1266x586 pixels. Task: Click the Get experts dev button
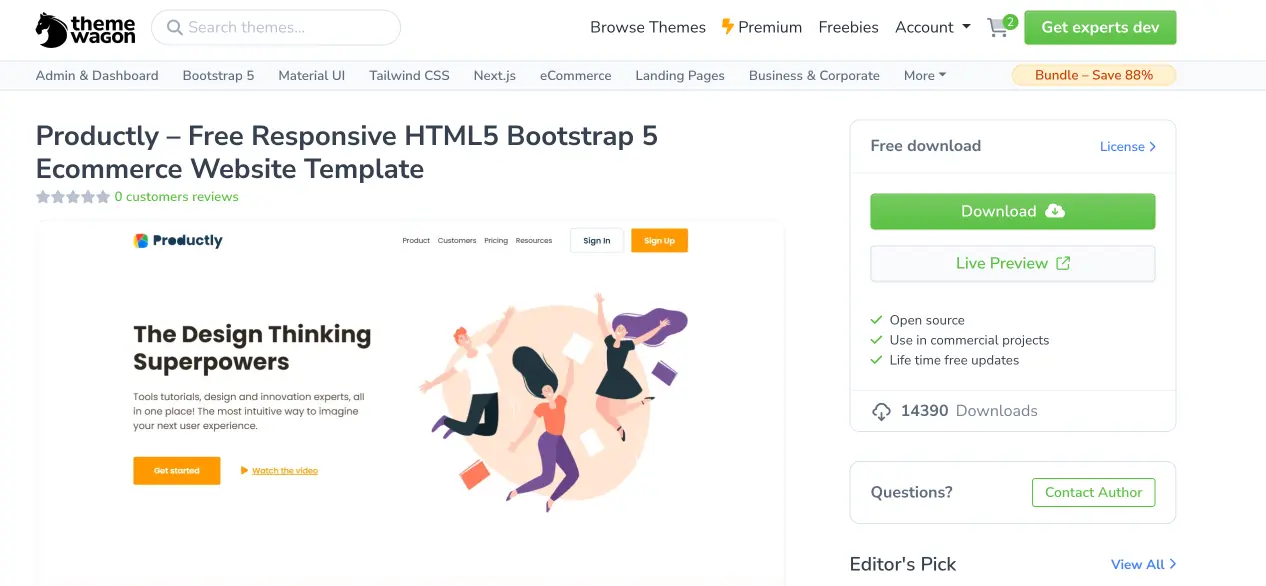[1100, 27]
